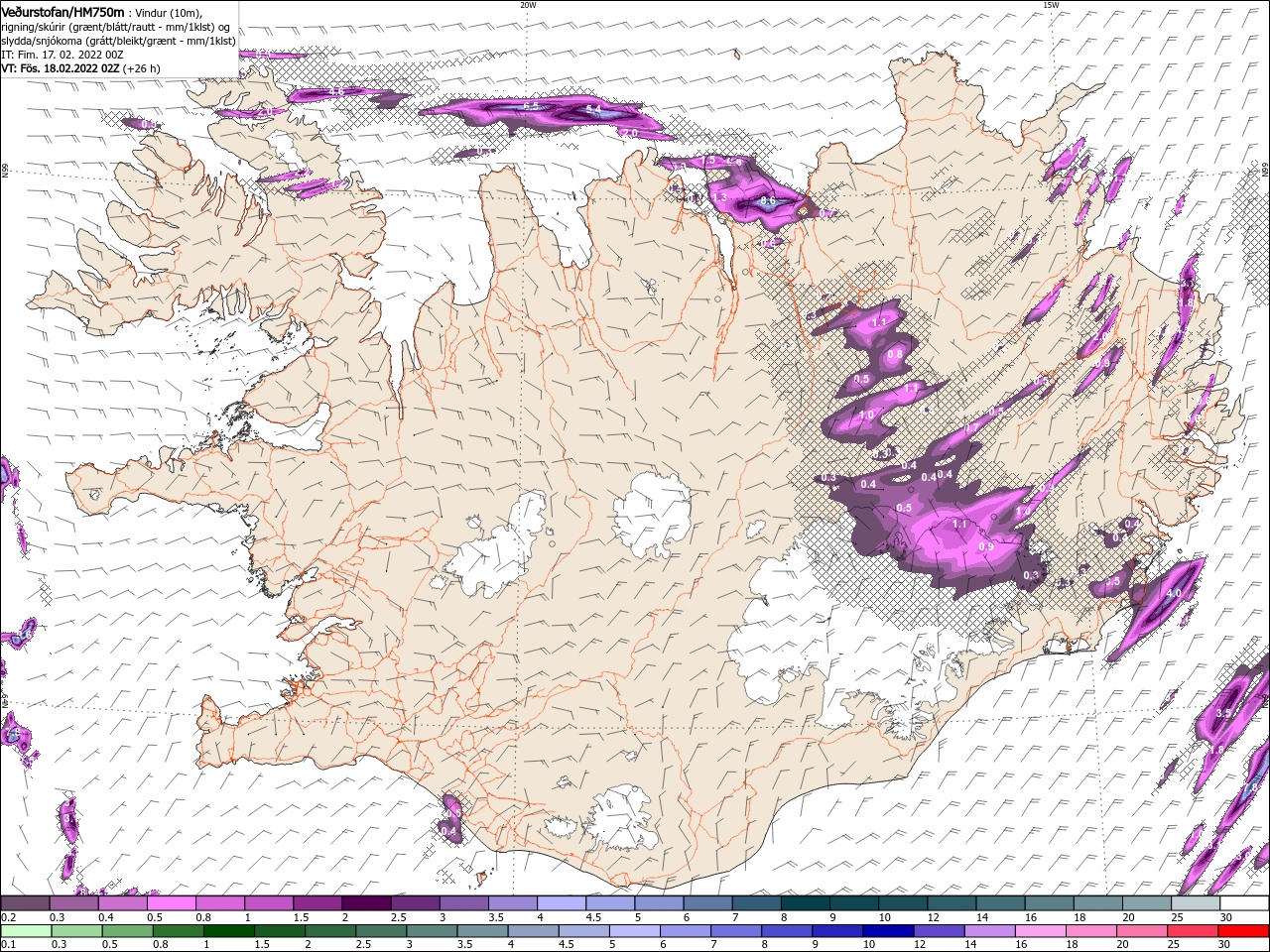Click the 'VT: Fös. 18.02.2022 02Z' valid time line
The height and width of the screenshot is (952, 1270).
click(61, 68)
